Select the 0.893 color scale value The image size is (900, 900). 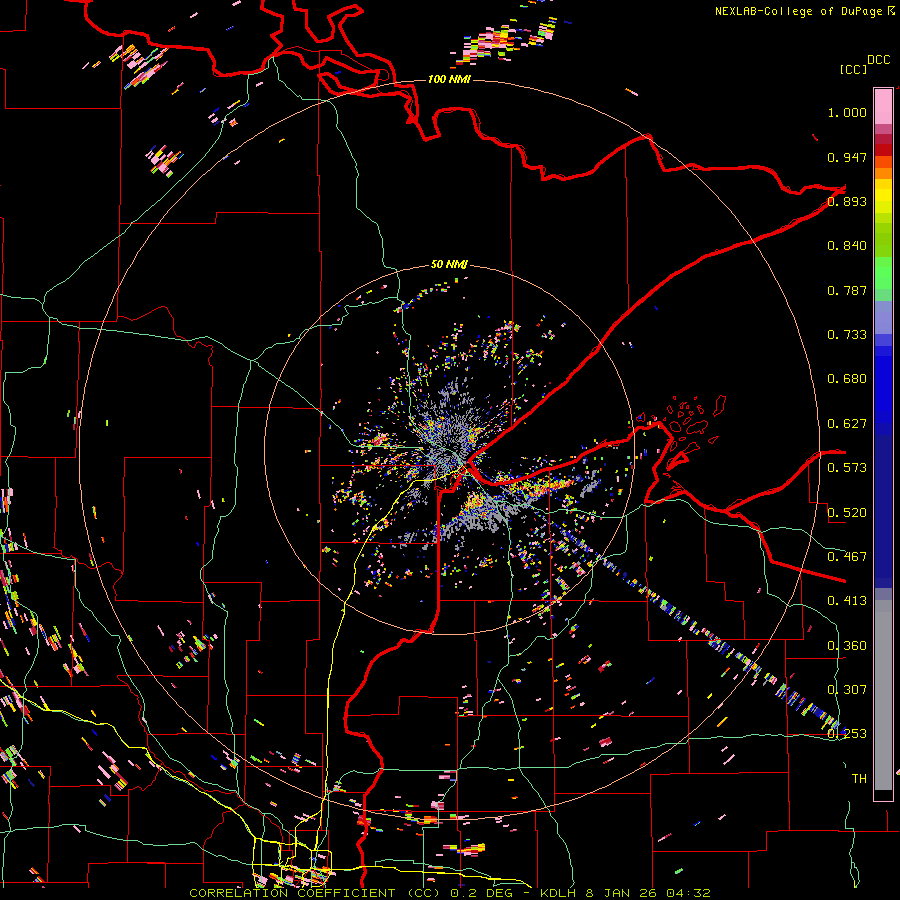(x=847, y=201)
